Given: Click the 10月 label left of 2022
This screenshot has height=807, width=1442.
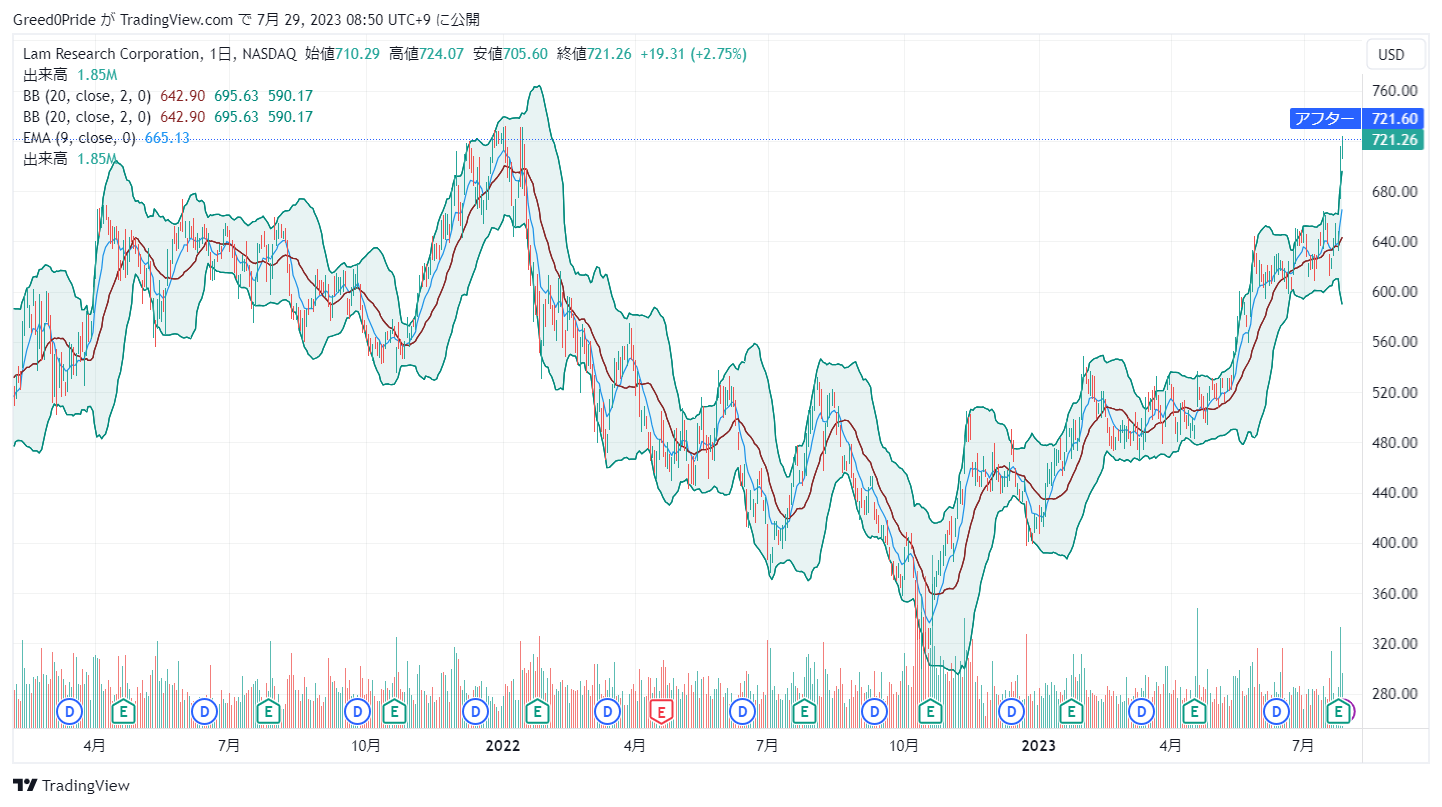Looking at the screenshot, I should pos(366,745).
